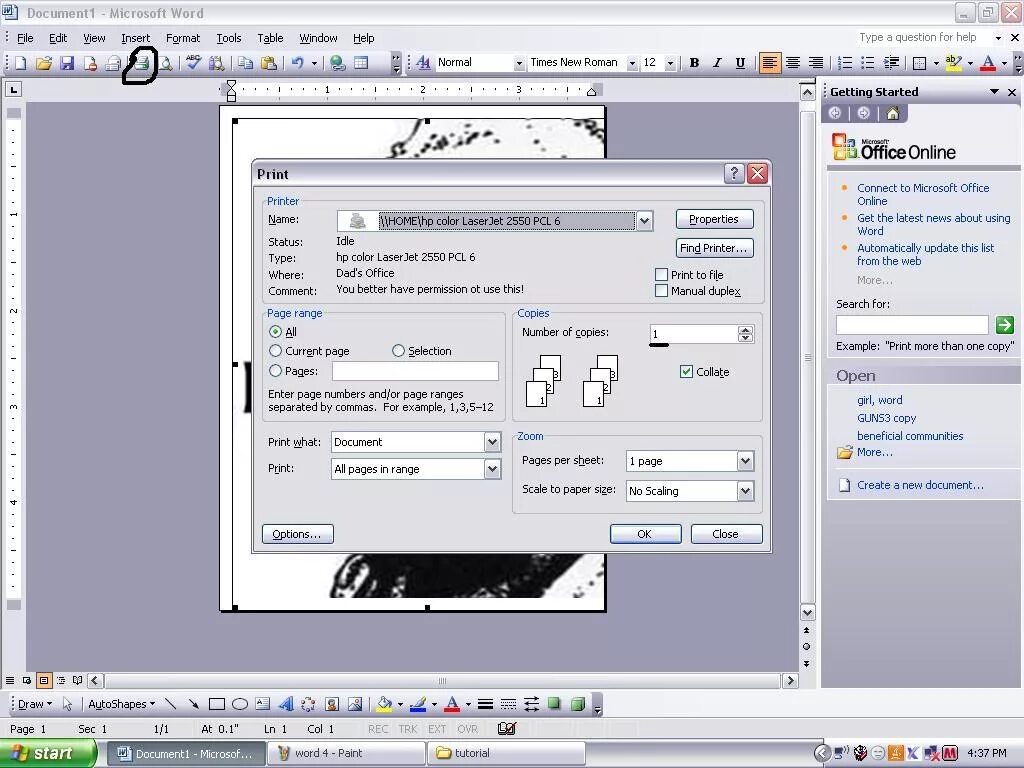This screenshot has width=1024, height=768.
Task: Select the Line drawing tool
Action: click(170, 704)
